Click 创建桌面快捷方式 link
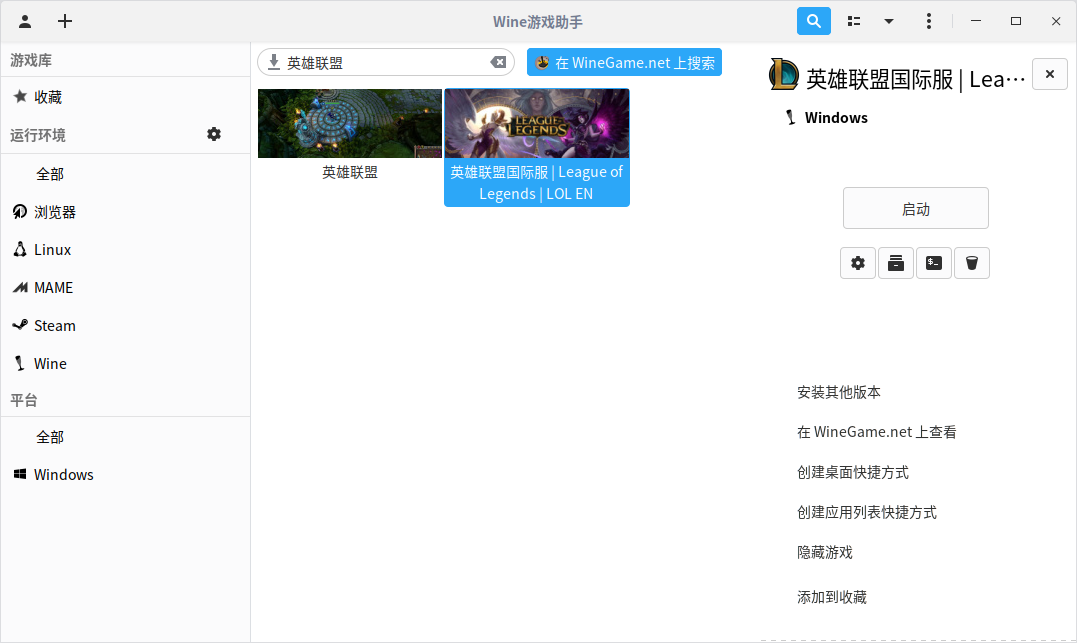This screenshot has width=1077, height=643. [852, 473]
